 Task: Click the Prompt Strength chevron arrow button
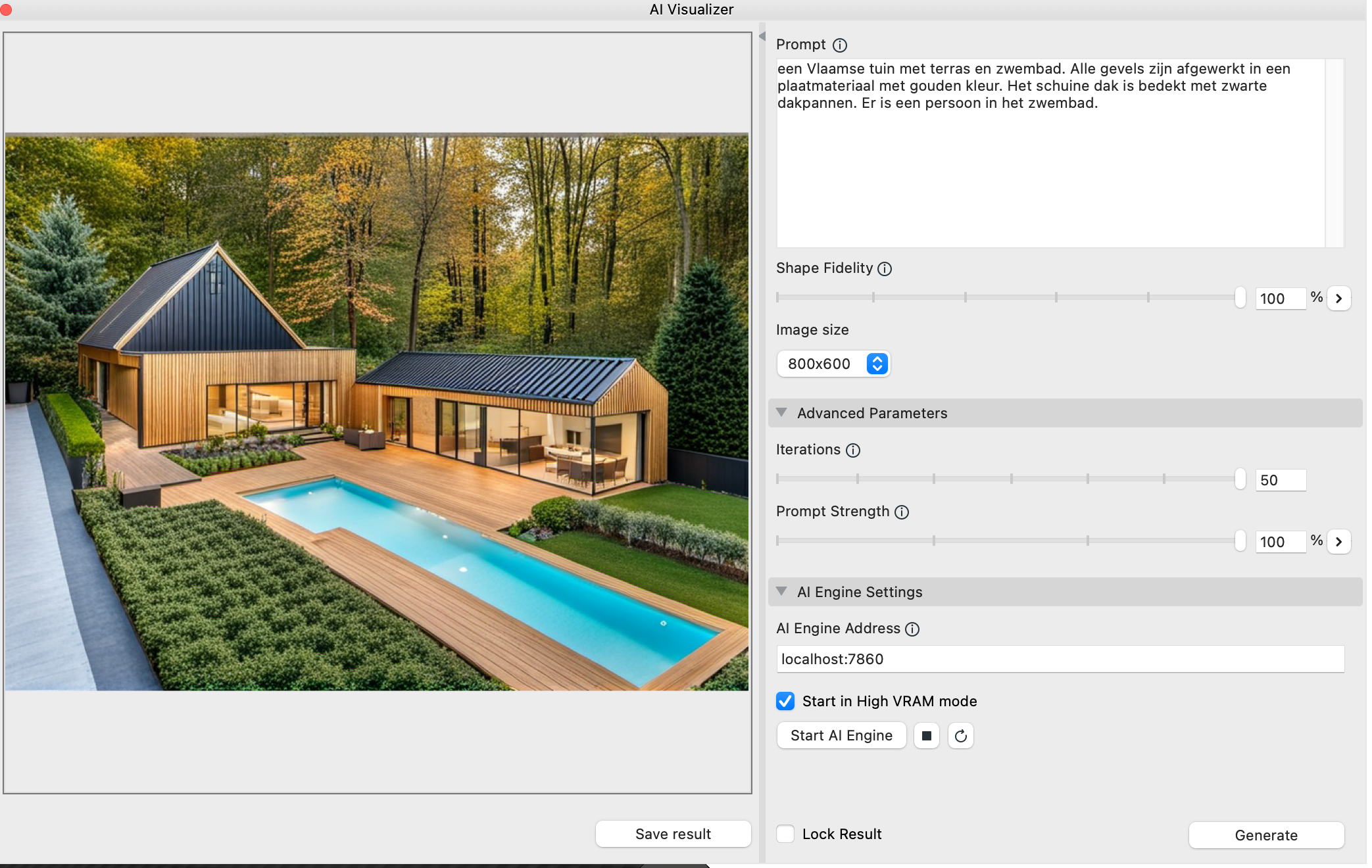1338,542
